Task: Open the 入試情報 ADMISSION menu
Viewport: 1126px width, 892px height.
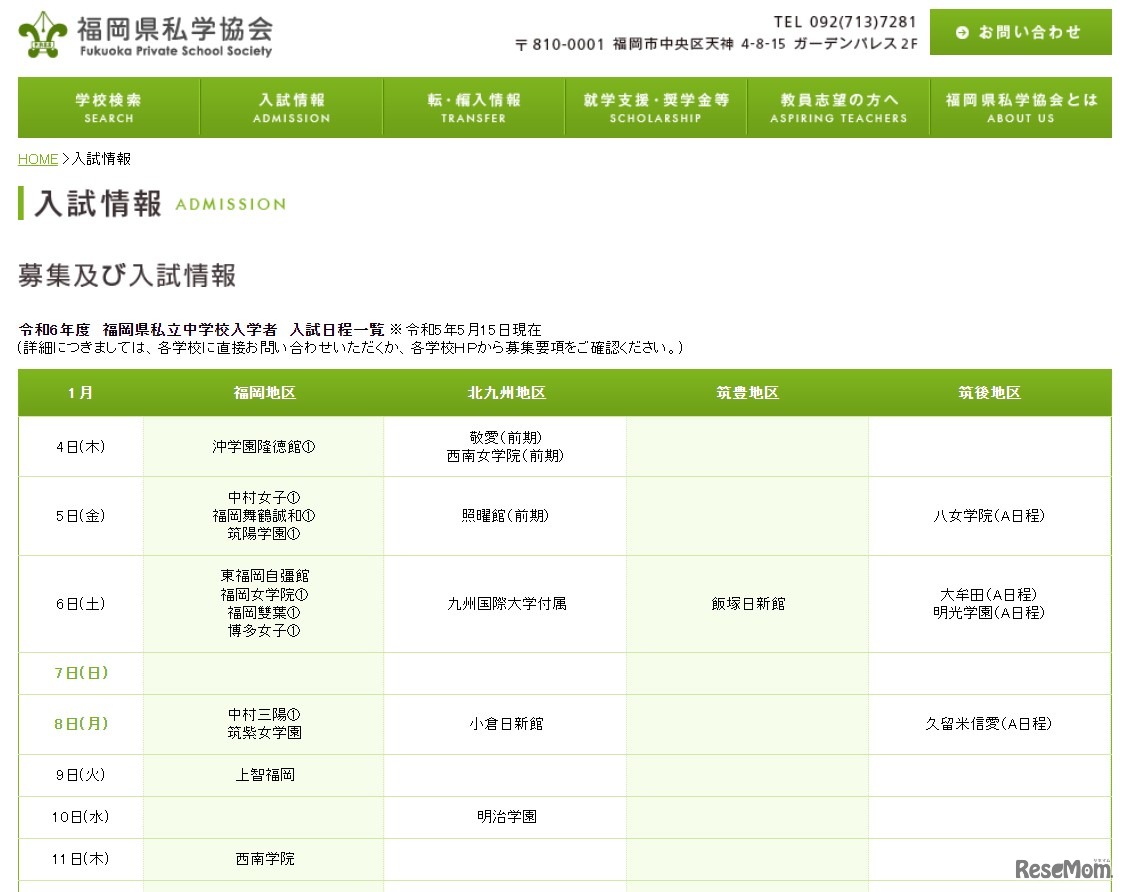Action: point(291,108)
